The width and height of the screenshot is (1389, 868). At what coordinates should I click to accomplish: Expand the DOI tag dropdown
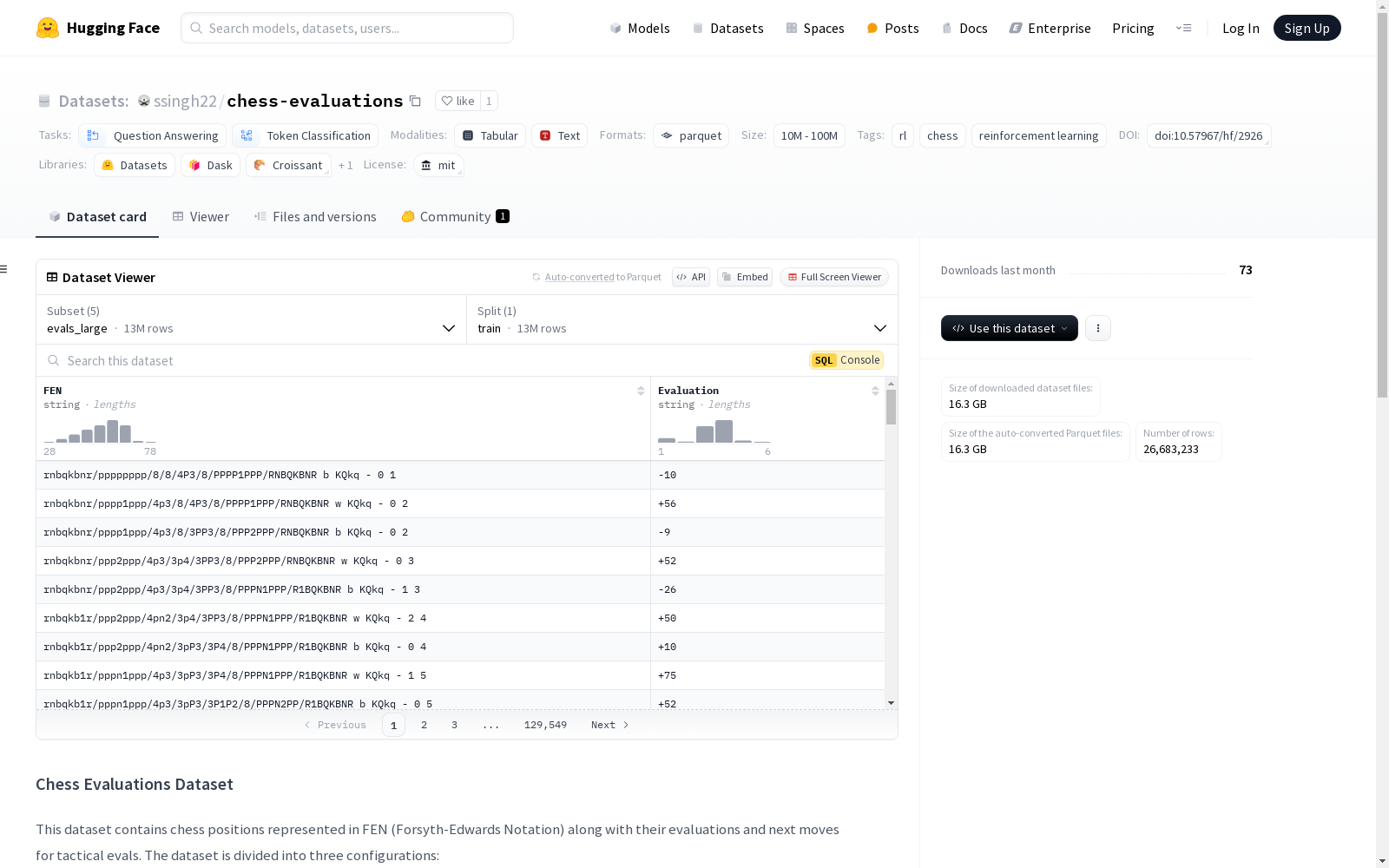[x=1208, y=135]
